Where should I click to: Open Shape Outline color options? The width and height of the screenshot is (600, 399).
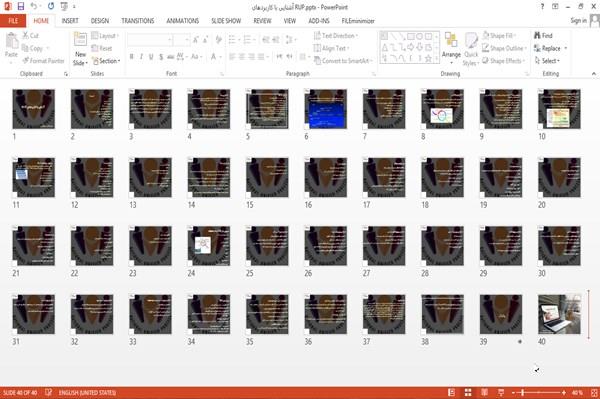(x=504, y=48)
